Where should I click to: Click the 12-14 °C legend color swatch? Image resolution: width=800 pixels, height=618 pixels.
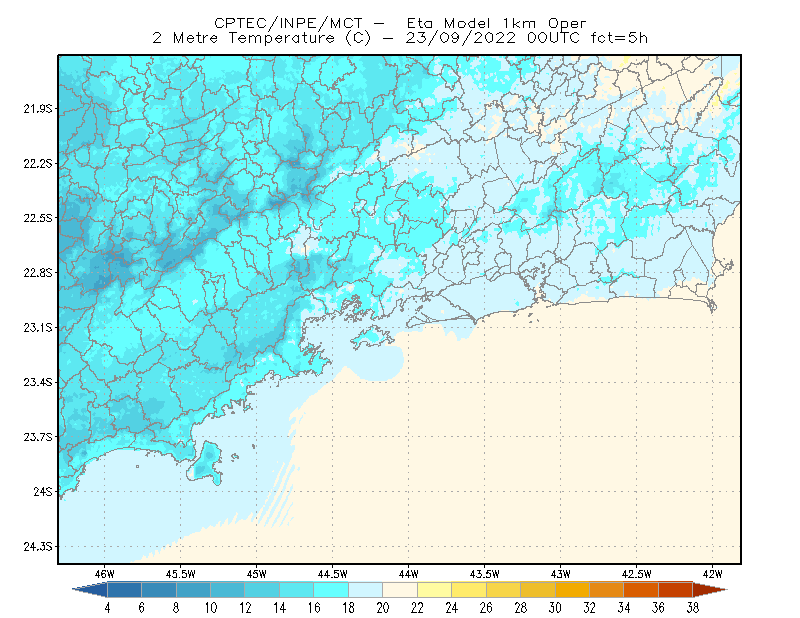pos(262,590)
